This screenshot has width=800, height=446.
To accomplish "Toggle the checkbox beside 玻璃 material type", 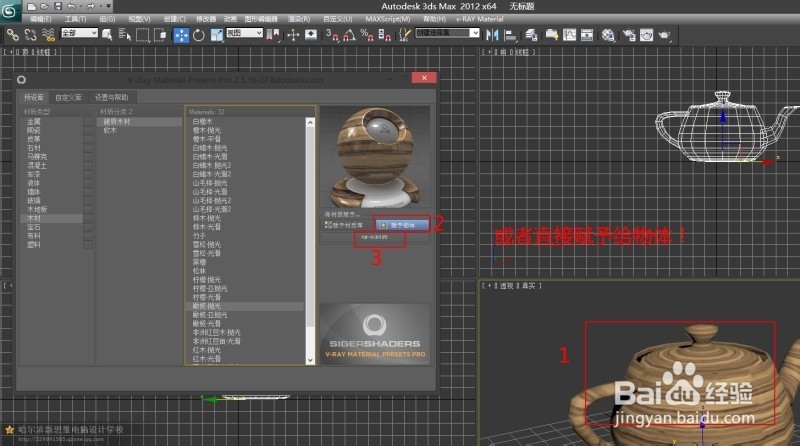I will click(x=88, y=199).
